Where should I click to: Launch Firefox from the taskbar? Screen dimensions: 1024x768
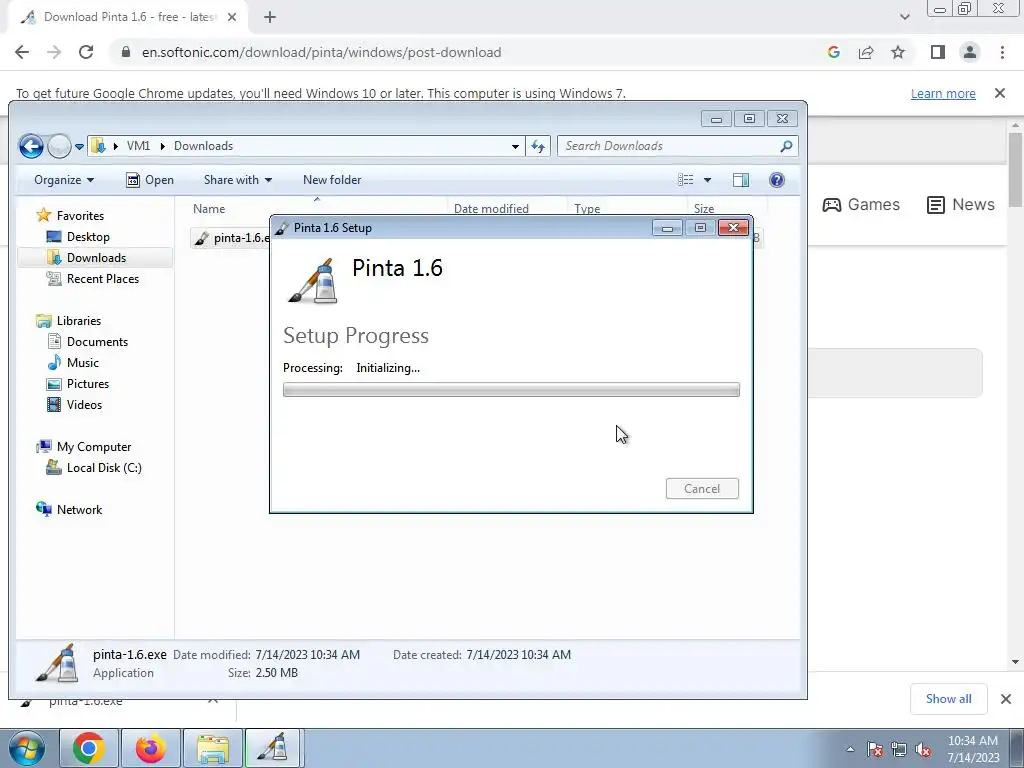coord(150,748)
